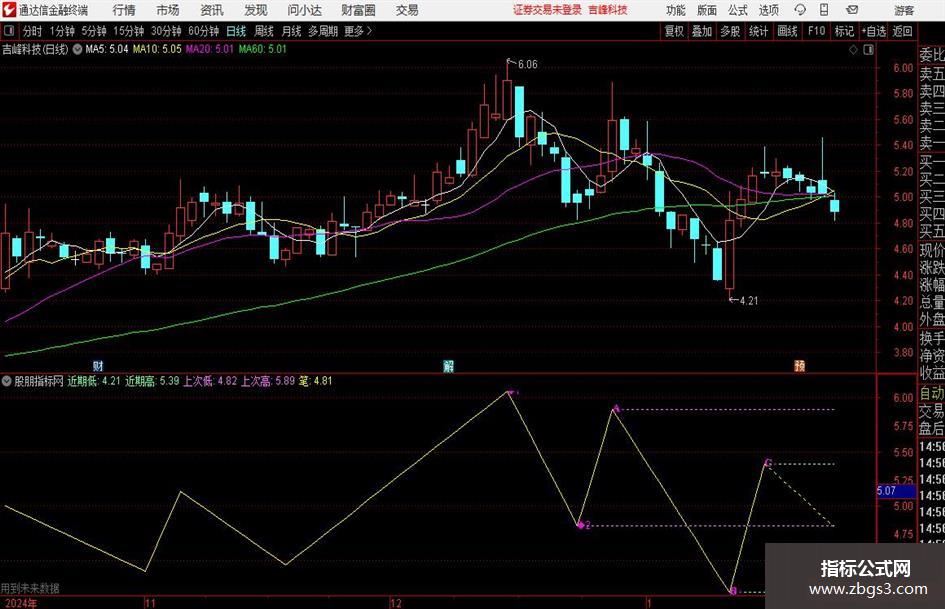Screen dimensions: 945x609
Task: Open the mail envelope icon
Action: [x=852, y=10]
